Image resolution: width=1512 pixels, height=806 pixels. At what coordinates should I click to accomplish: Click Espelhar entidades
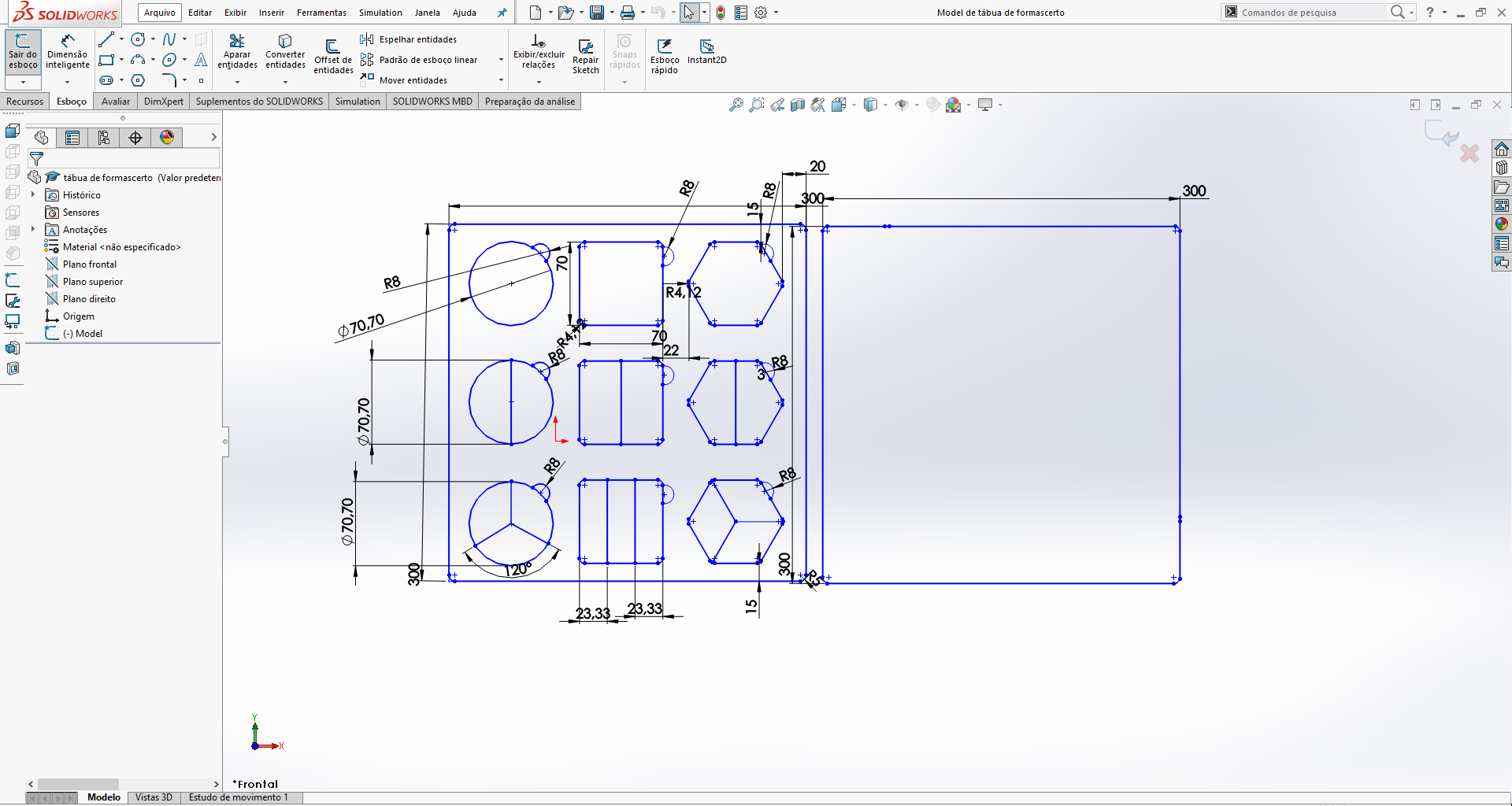[x=409, y=39]
